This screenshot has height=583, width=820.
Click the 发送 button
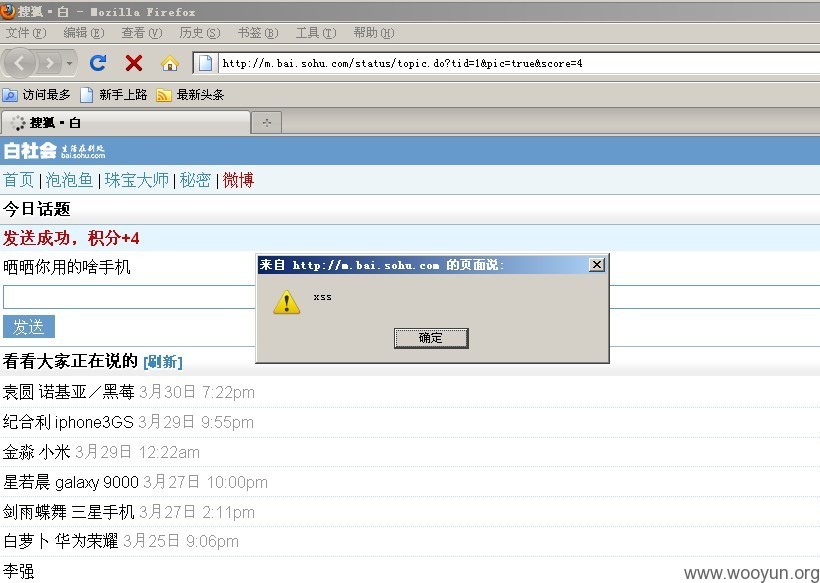29,327
